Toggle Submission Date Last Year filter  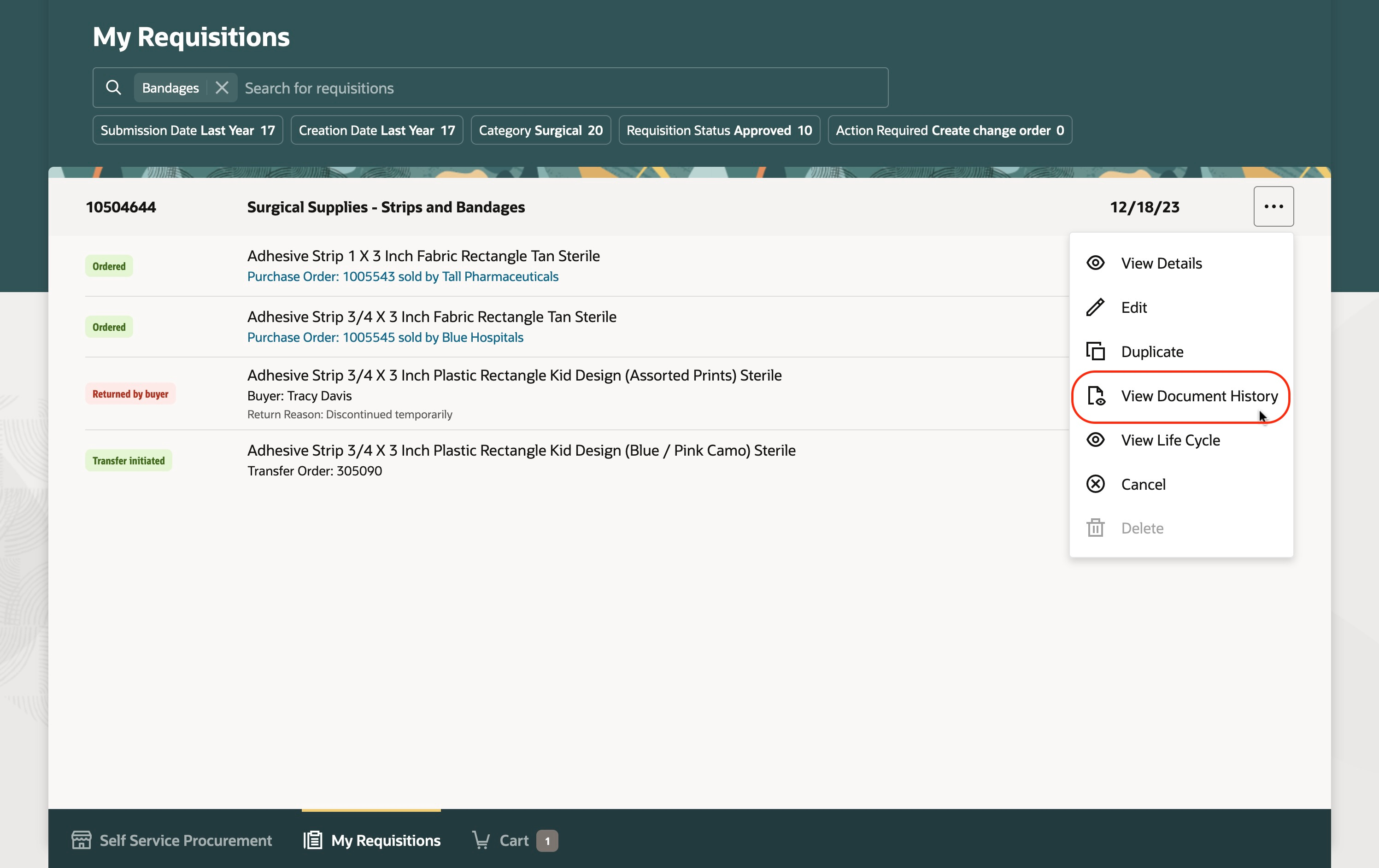click(x=187, y=130)
